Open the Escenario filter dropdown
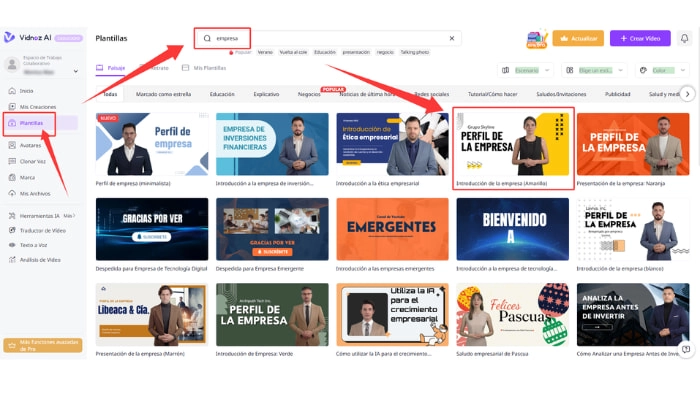The height and width of the screenshot is (400, 700). [x=525, y=70]
